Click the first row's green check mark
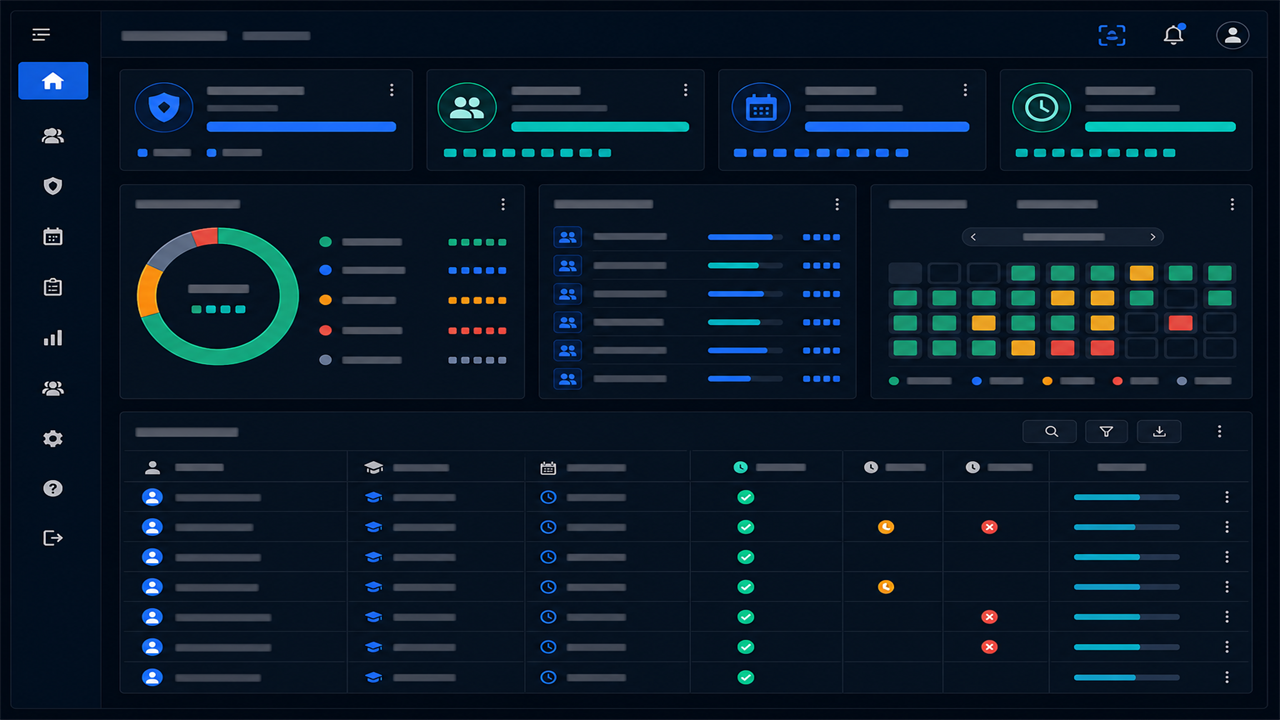Viewport: 1280px width, 720px height. coord(745,497)
